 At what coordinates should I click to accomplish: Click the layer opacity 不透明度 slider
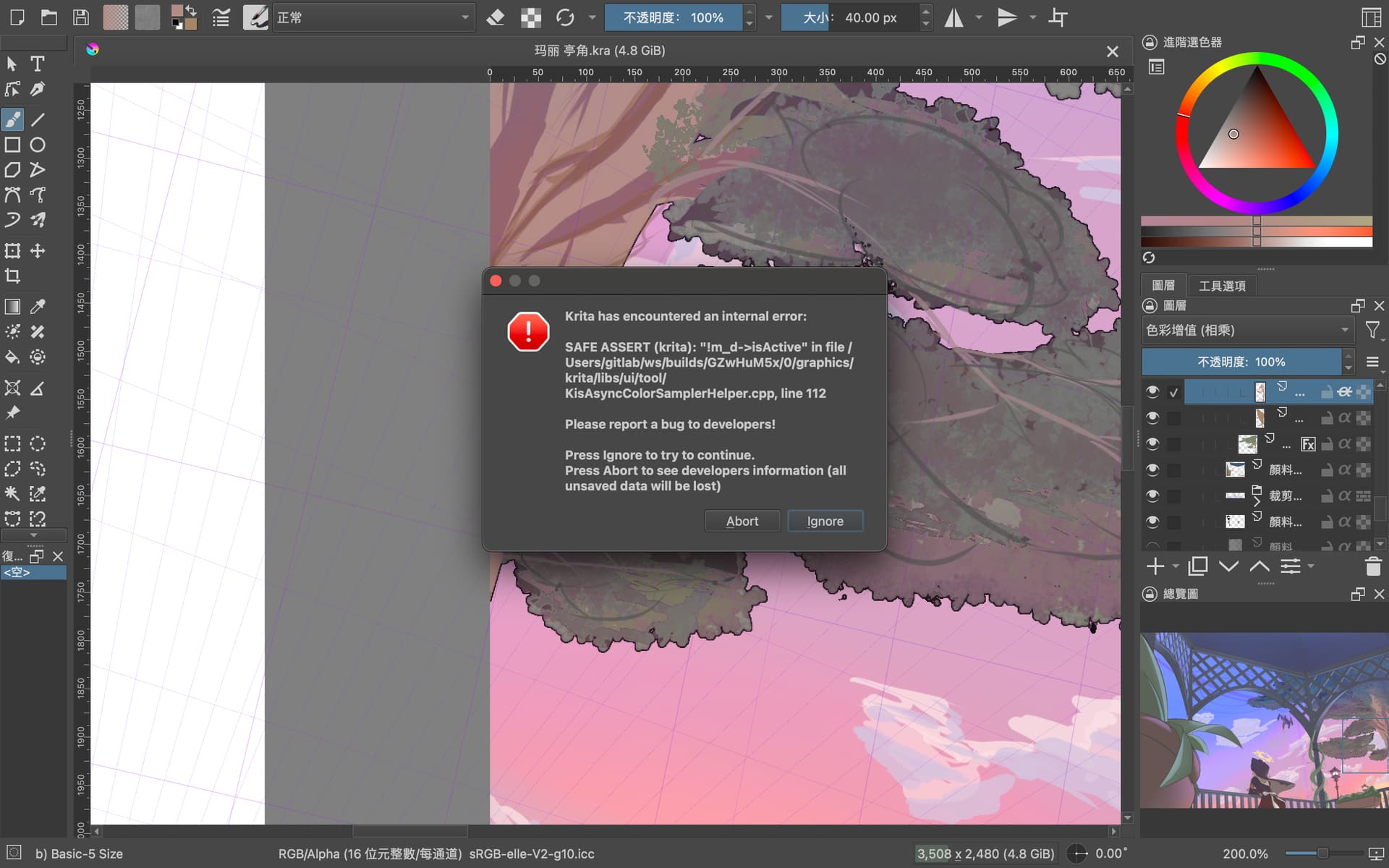(1241, 362)
